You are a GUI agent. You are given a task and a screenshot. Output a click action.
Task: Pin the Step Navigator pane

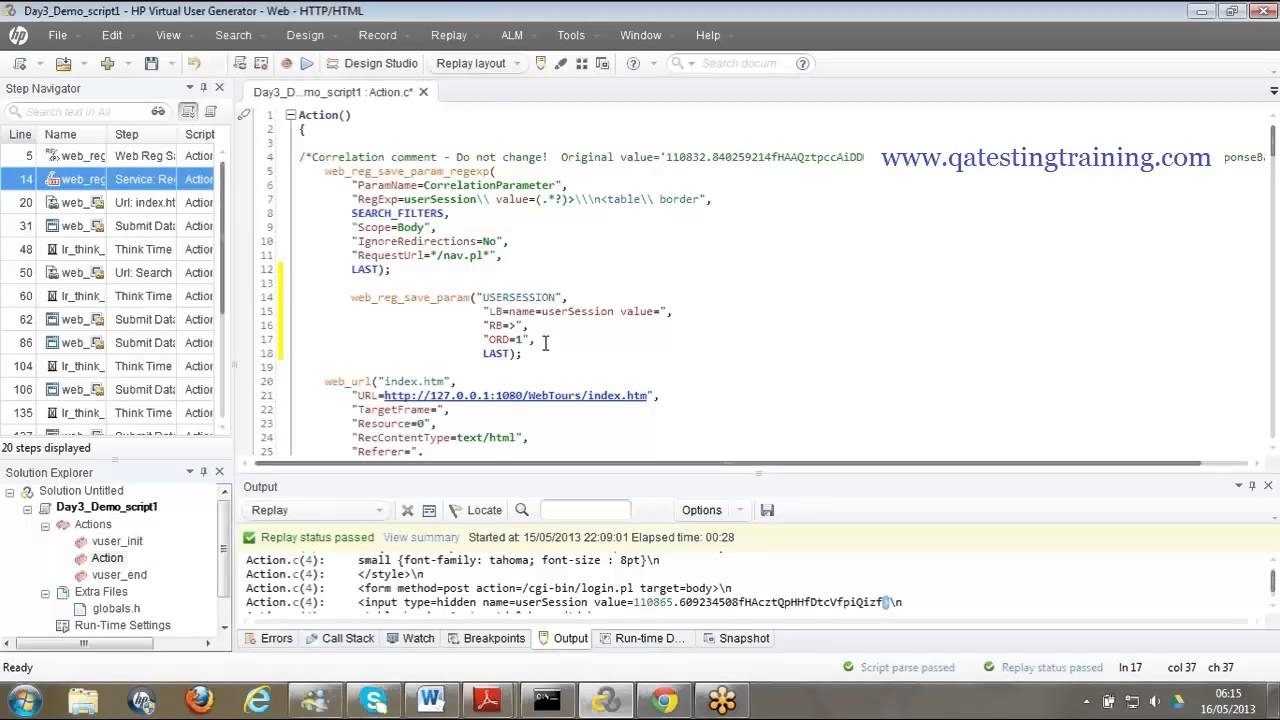pyautogui.click(x=204, y=88)
